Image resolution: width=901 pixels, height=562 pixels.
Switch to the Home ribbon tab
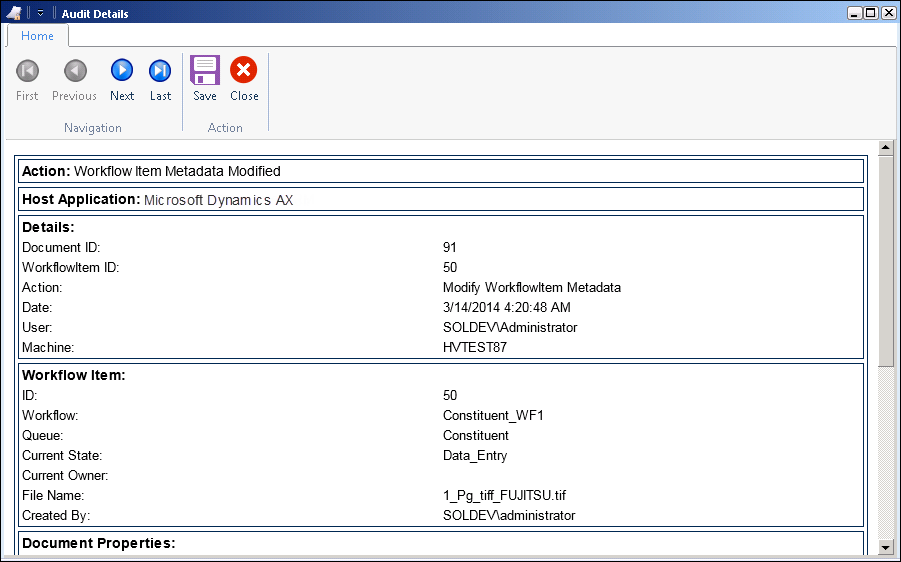[38, 36]
